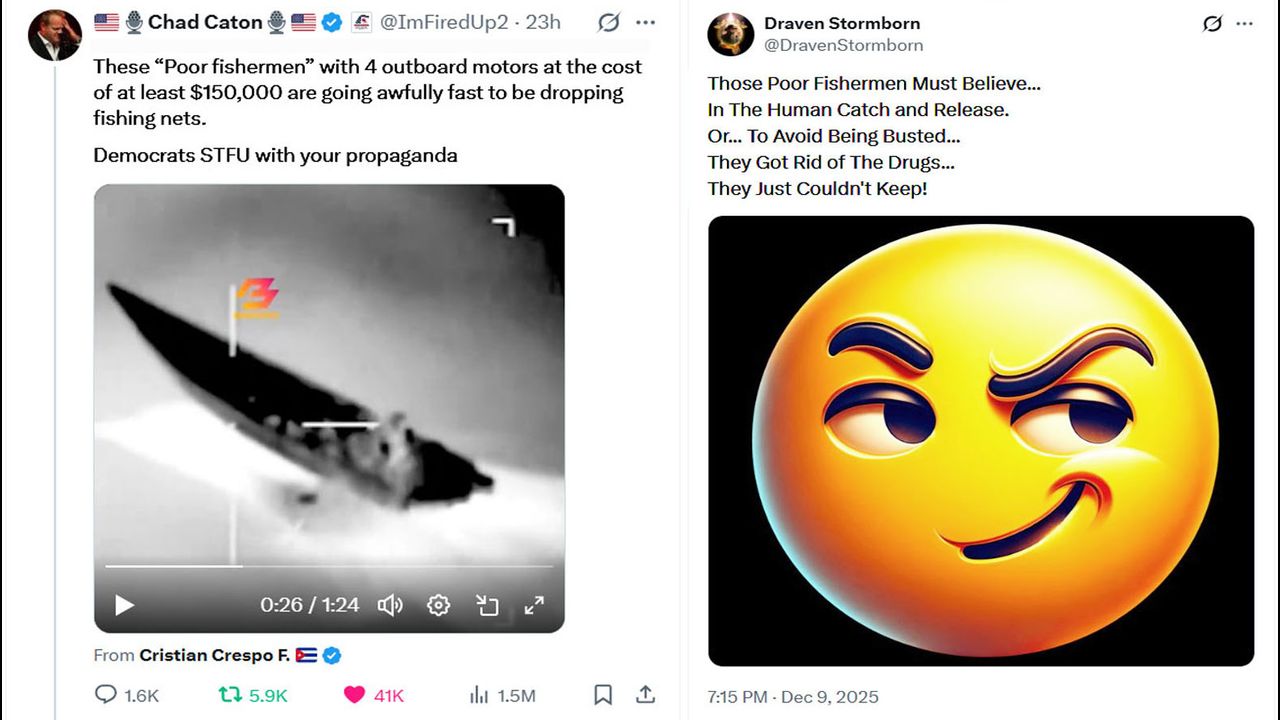Mute the video using the speaker icon

click(x=389, y=605)
